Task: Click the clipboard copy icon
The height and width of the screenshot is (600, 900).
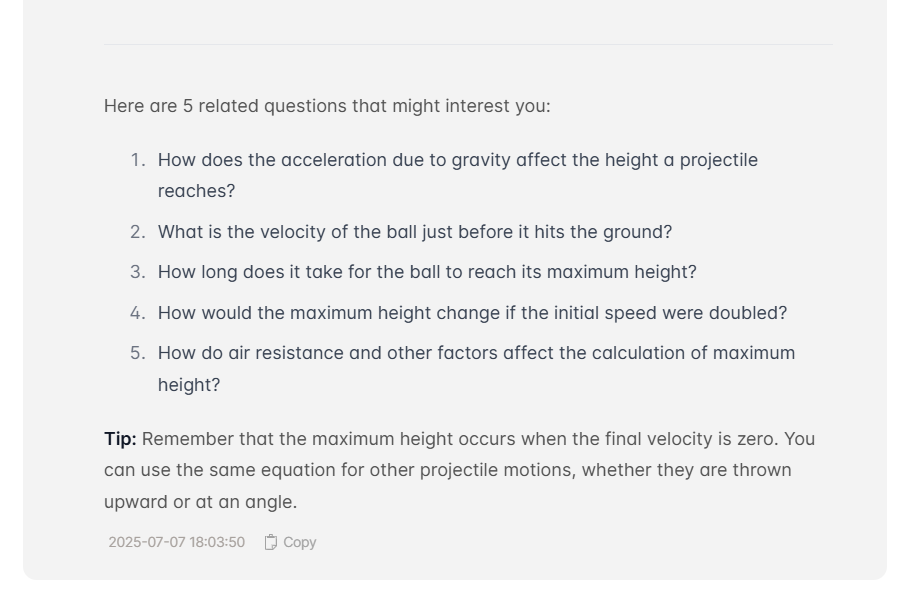Action: [271, 542]
